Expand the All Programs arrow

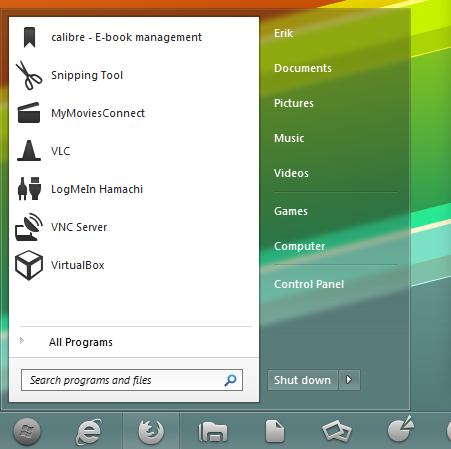[22, 340]
